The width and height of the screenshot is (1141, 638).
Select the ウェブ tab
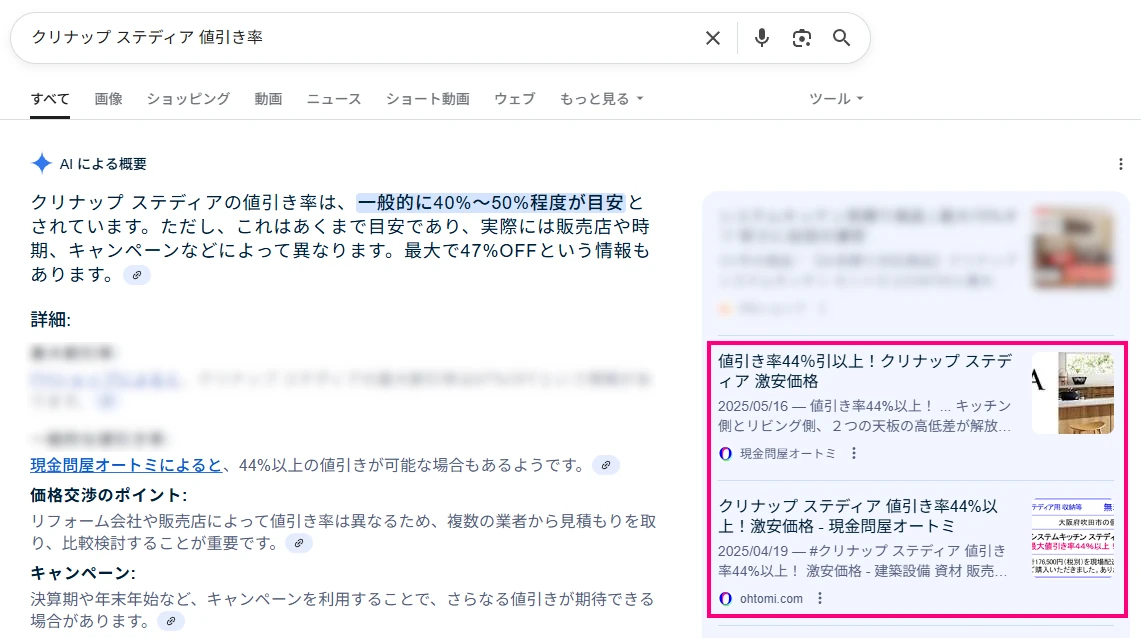[x=514, y=99]
